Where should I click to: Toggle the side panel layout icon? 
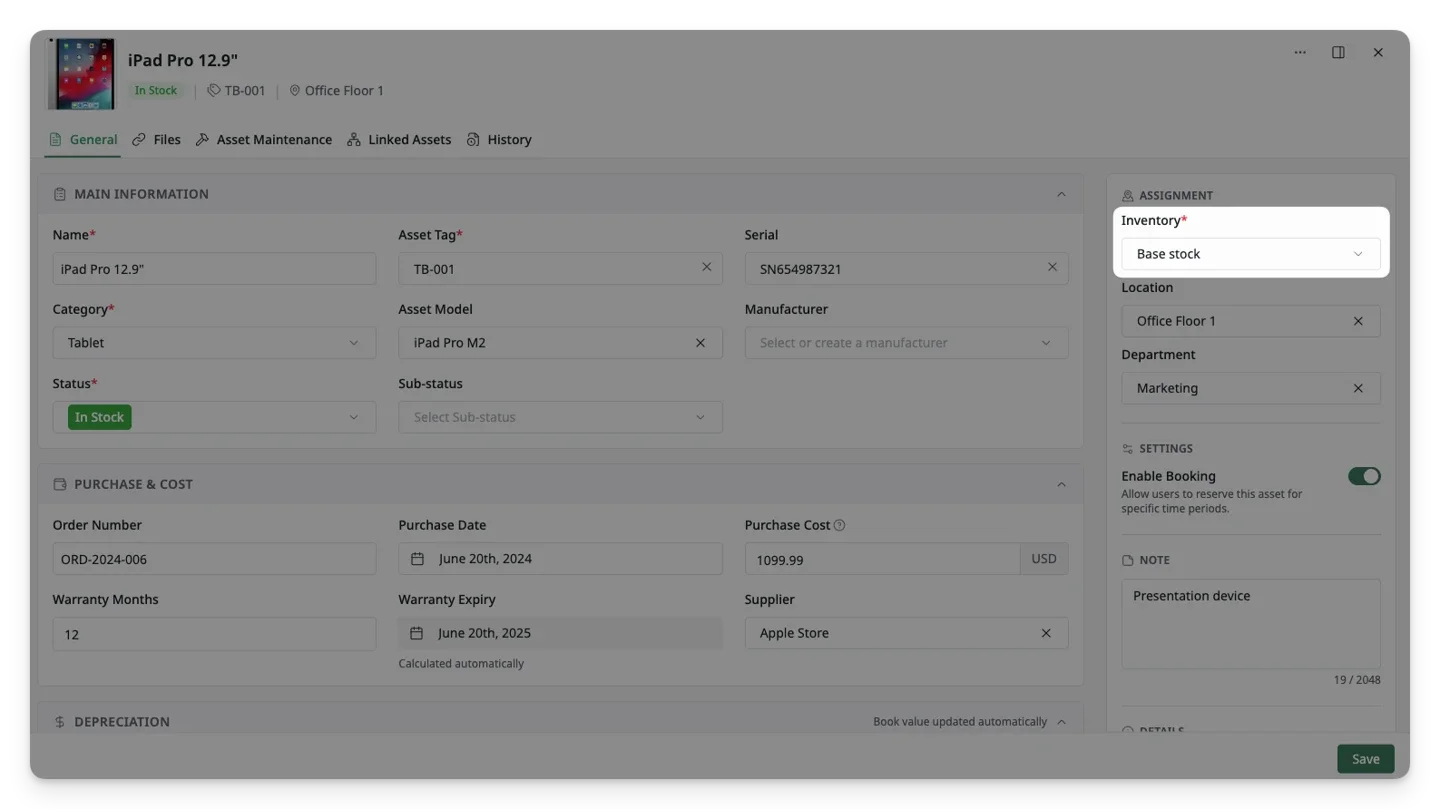tap(1338, 53)
